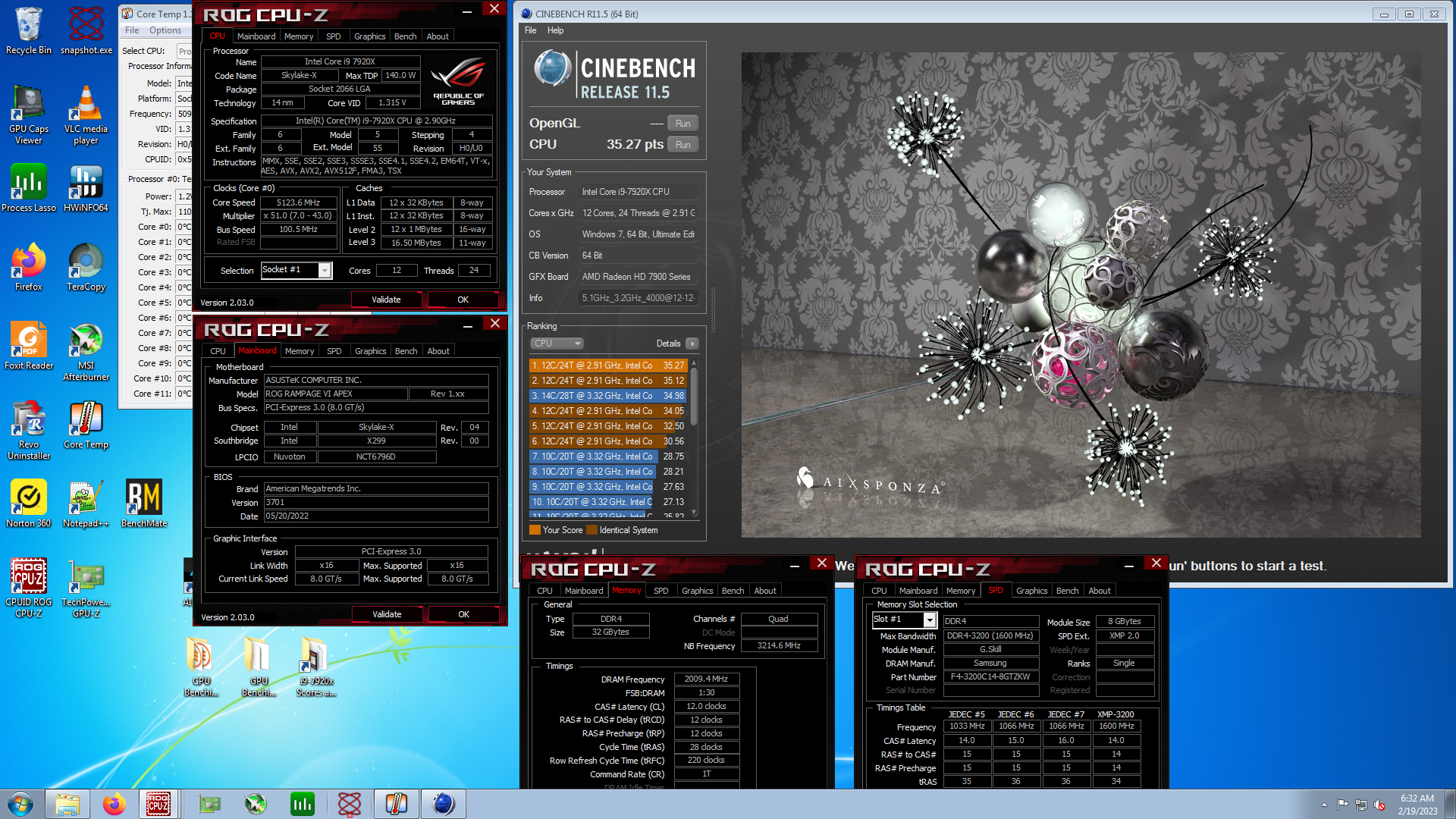The height and width of the screenshot is (819, 1456).
Task: Open HWiNFO64 desktop shortcut
Action: (86, 189)
